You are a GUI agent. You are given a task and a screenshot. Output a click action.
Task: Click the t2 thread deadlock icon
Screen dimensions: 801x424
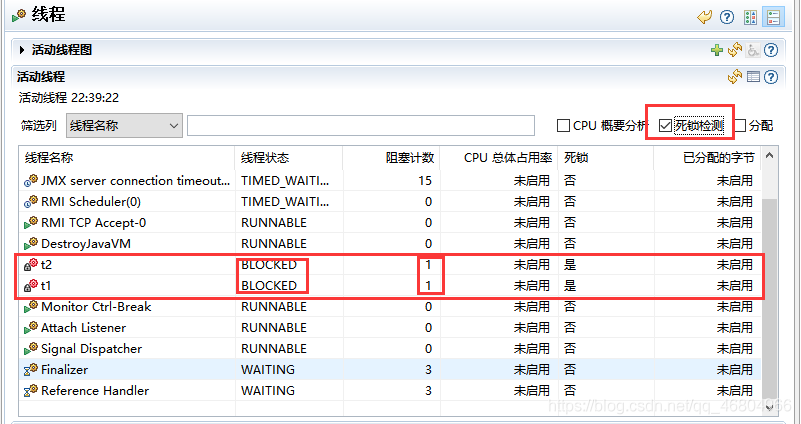click(x=31, y=265)
